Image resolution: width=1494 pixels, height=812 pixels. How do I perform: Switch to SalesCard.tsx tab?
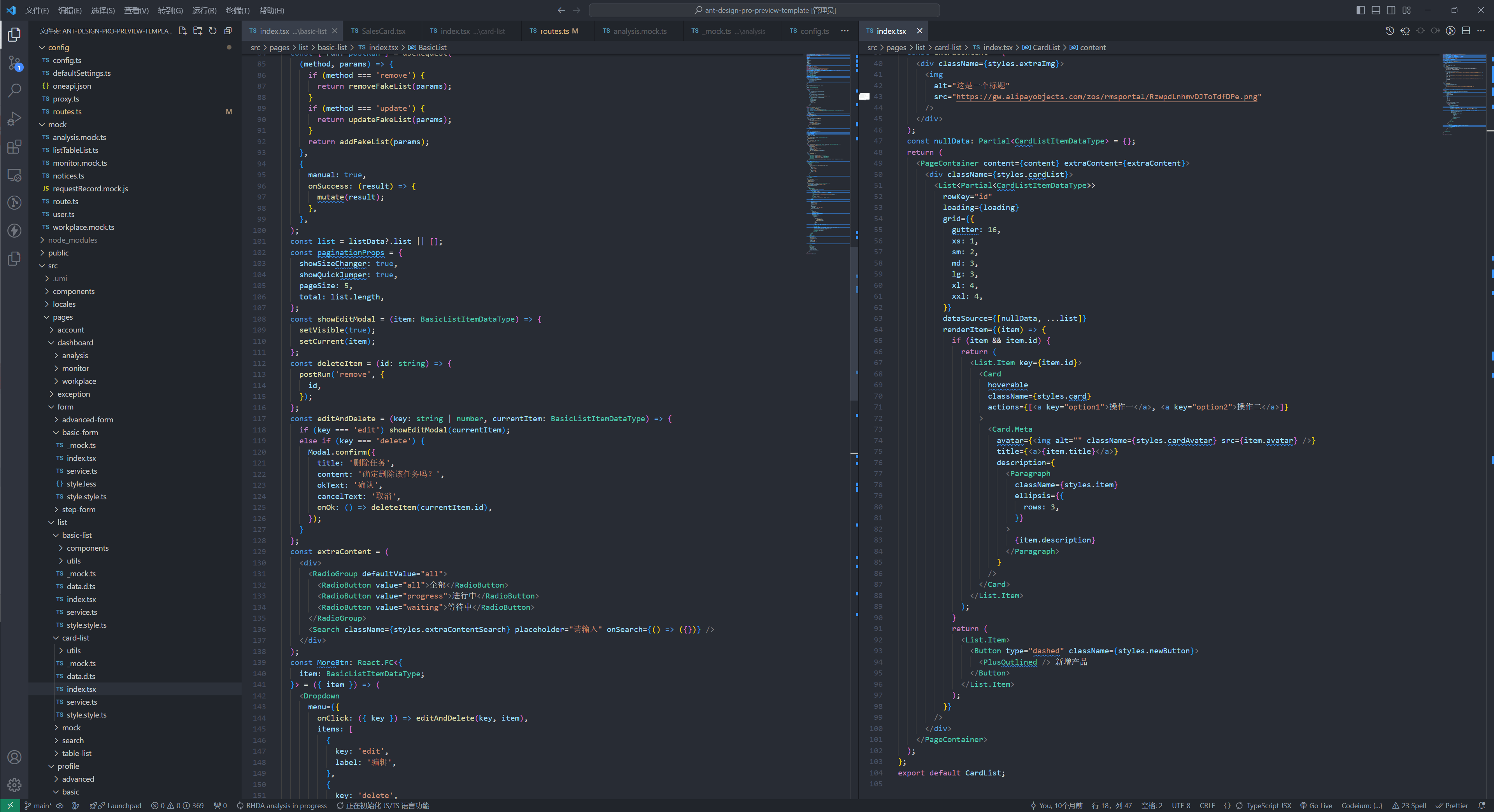[383, 31]
